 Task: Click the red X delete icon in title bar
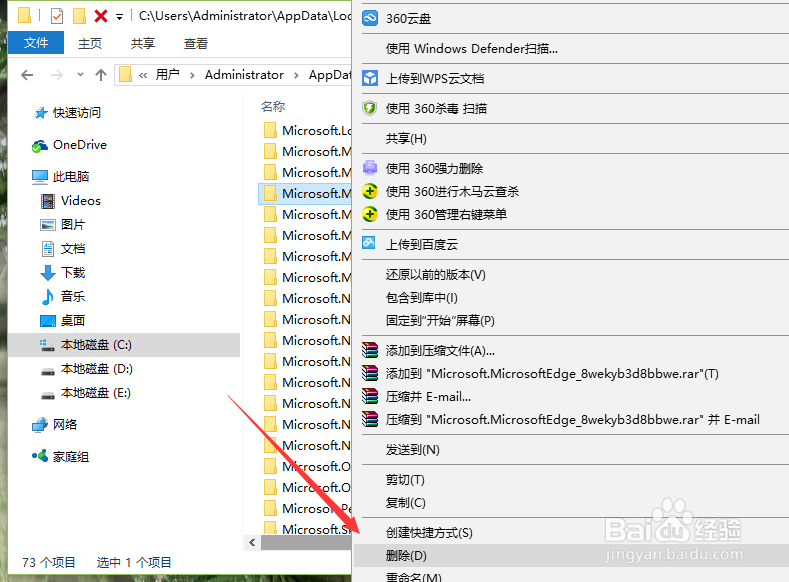click(x=101, y=16)
